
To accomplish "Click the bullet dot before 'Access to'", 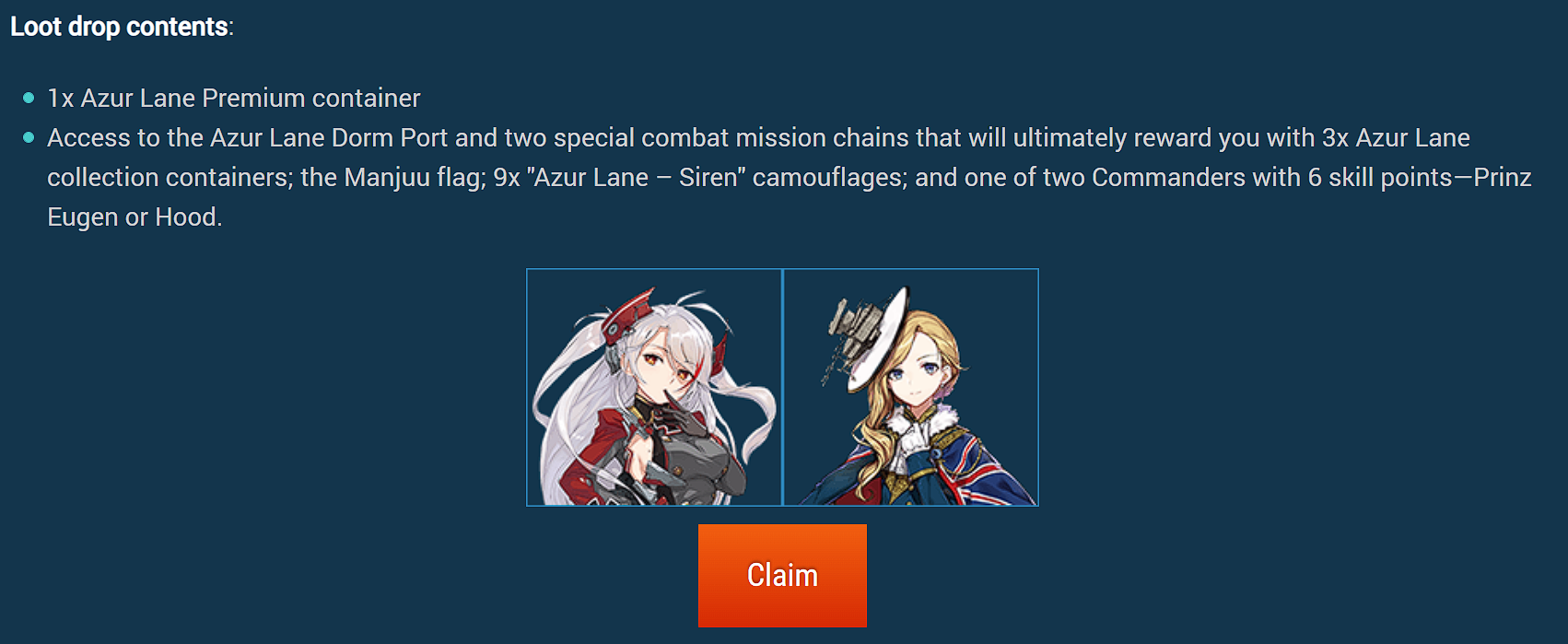I will pyautogui.click(x=29, y=137).
